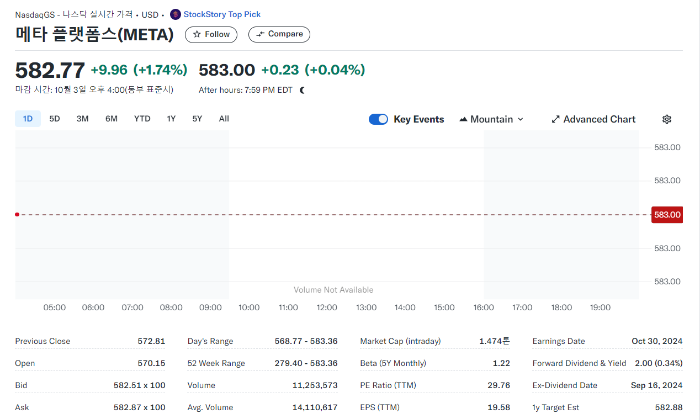Click the Bid value 582.51 x 100

point(139,385)
